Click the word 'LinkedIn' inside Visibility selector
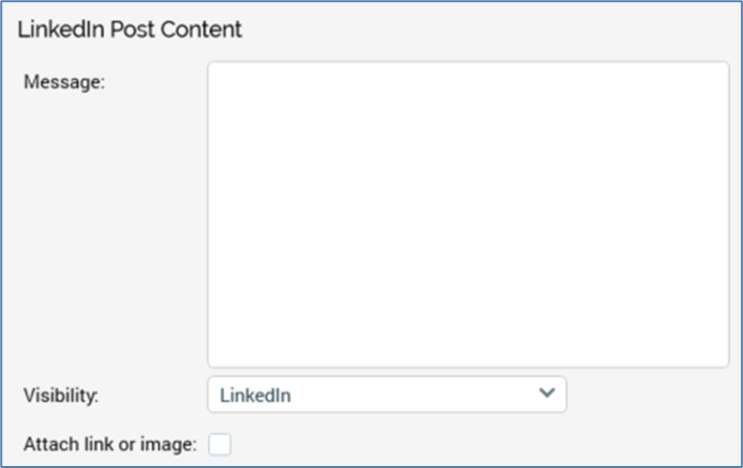 pos(256,395)
